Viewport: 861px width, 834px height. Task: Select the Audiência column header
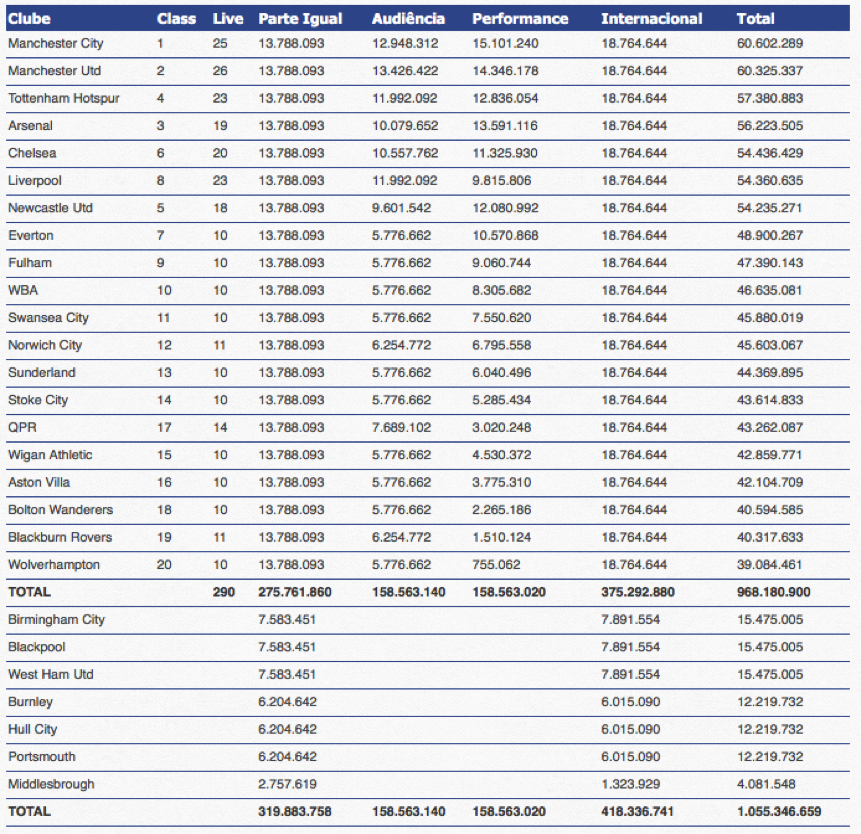(408, 18)
